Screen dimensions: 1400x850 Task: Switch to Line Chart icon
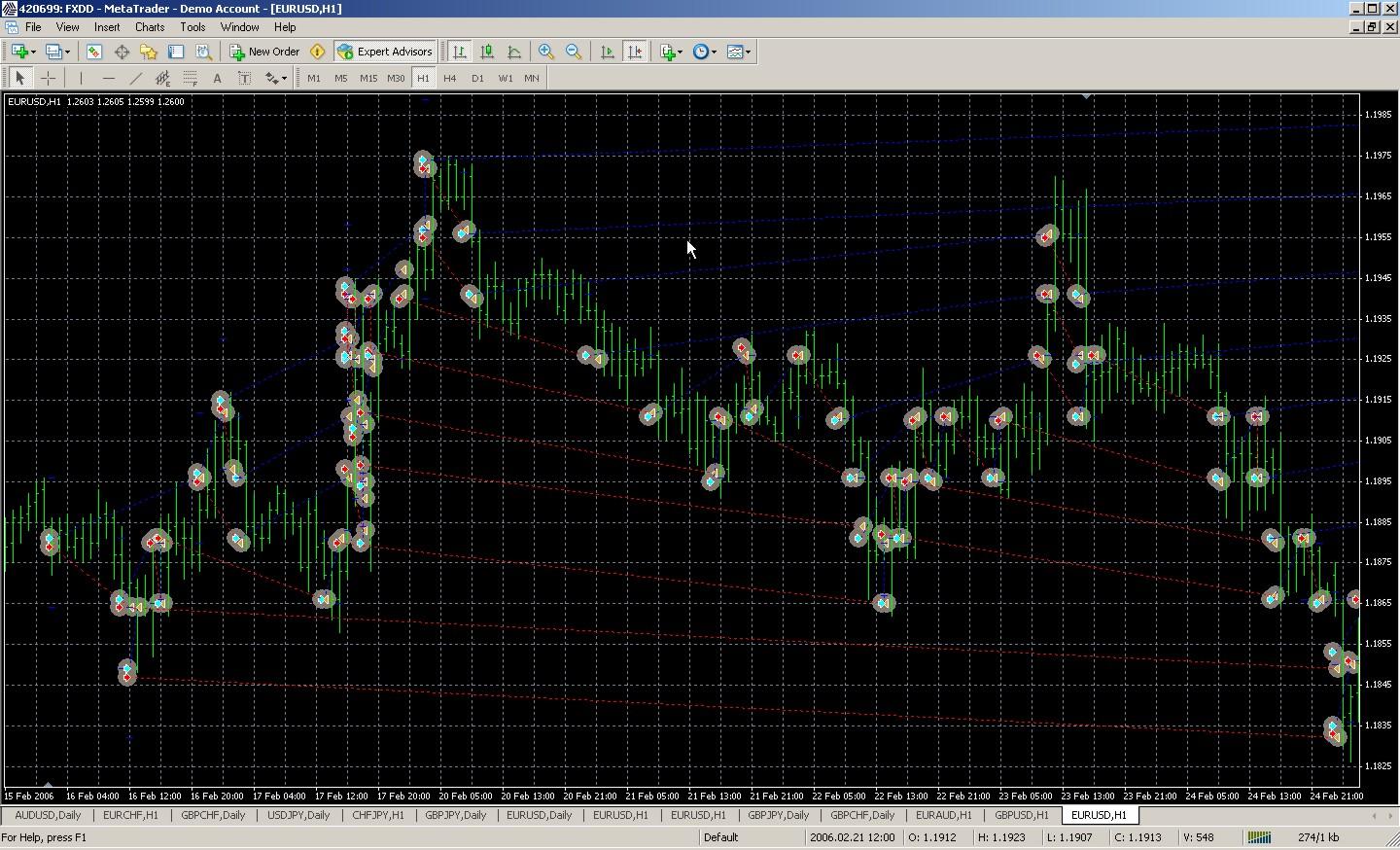point(514,52)
